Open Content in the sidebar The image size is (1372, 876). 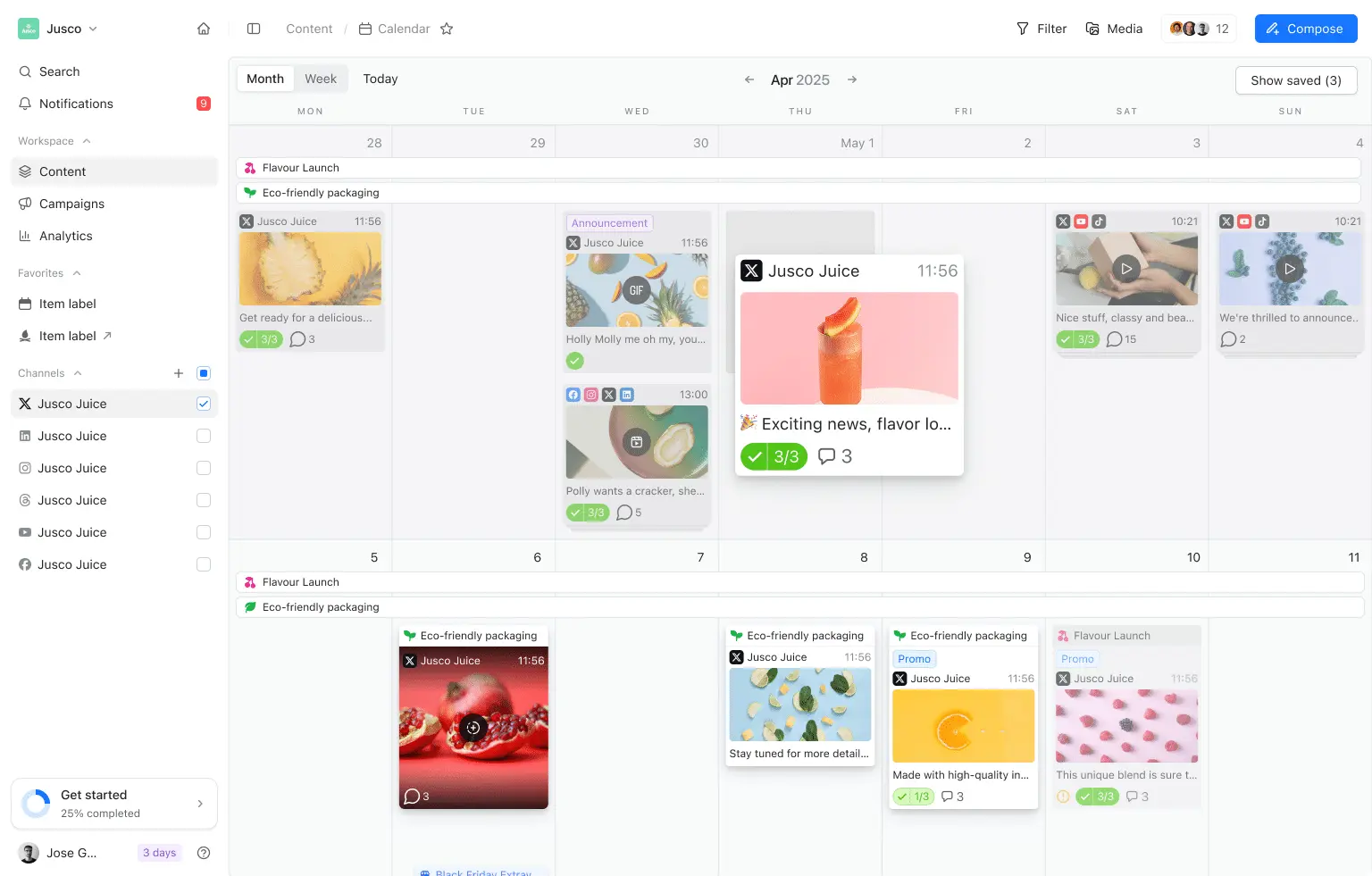[x=114, y=171]
